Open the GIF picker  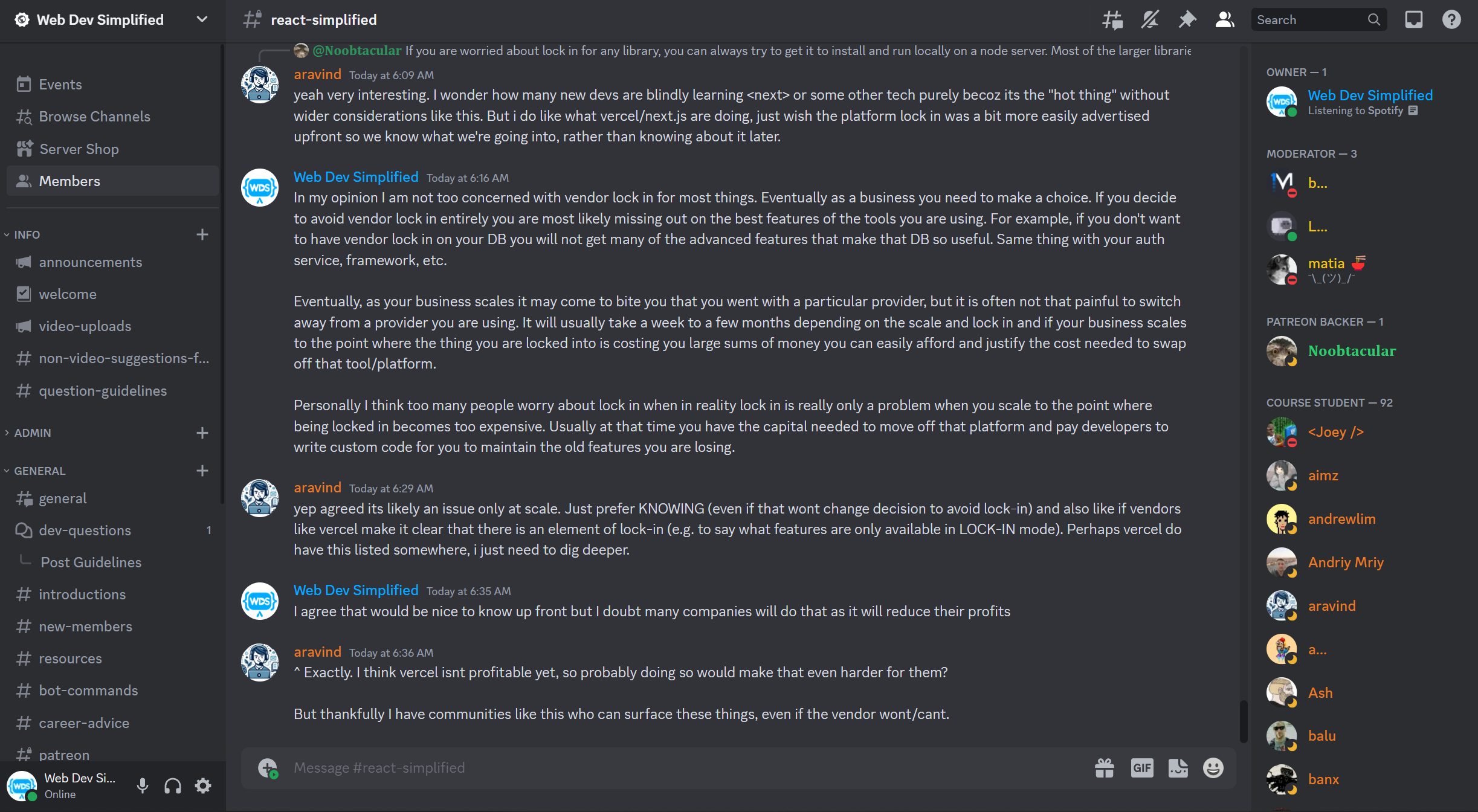[x=1141, y=768]
